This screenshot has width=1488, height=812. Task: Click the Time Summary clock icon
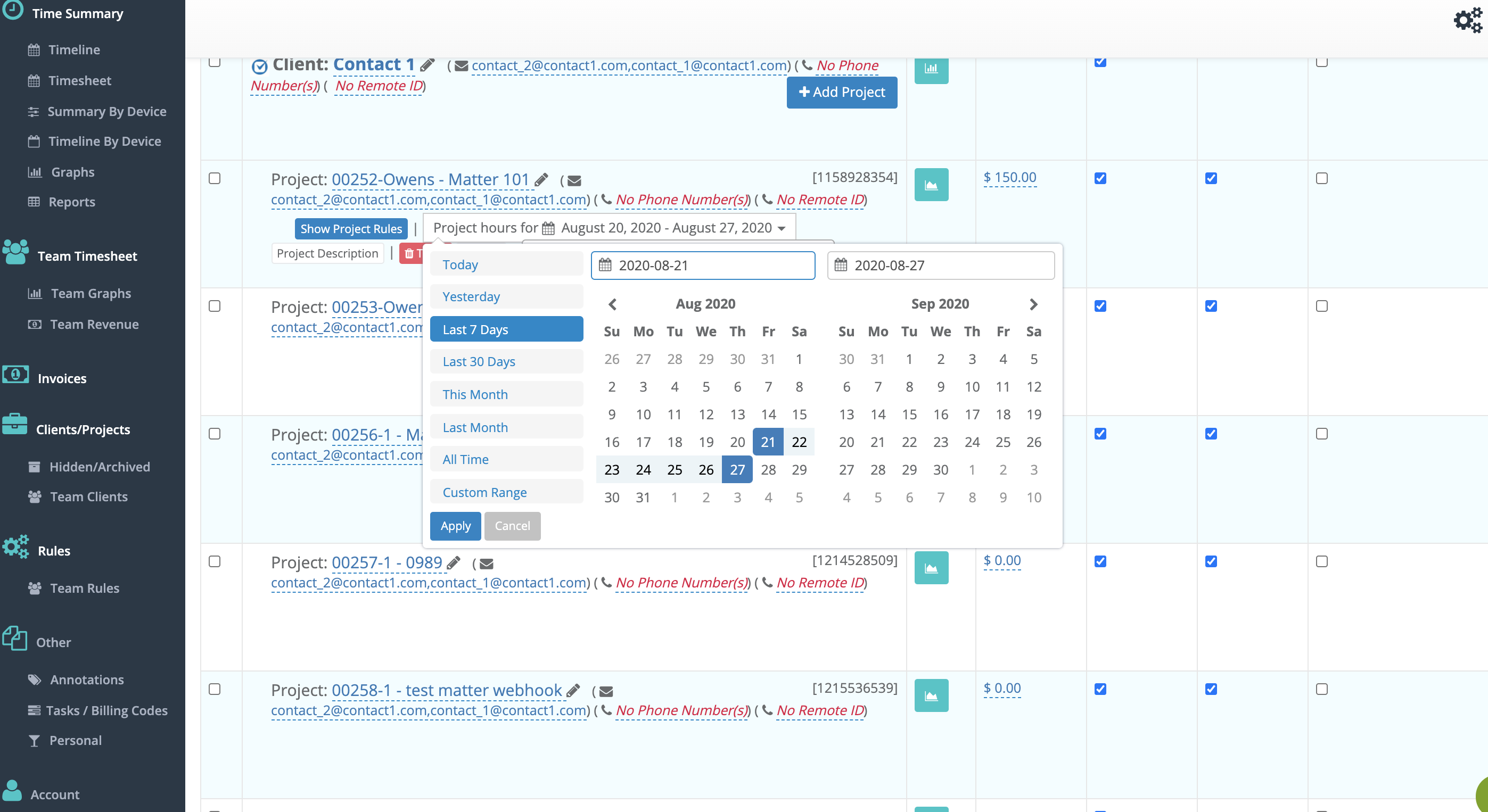pos(13,11)
